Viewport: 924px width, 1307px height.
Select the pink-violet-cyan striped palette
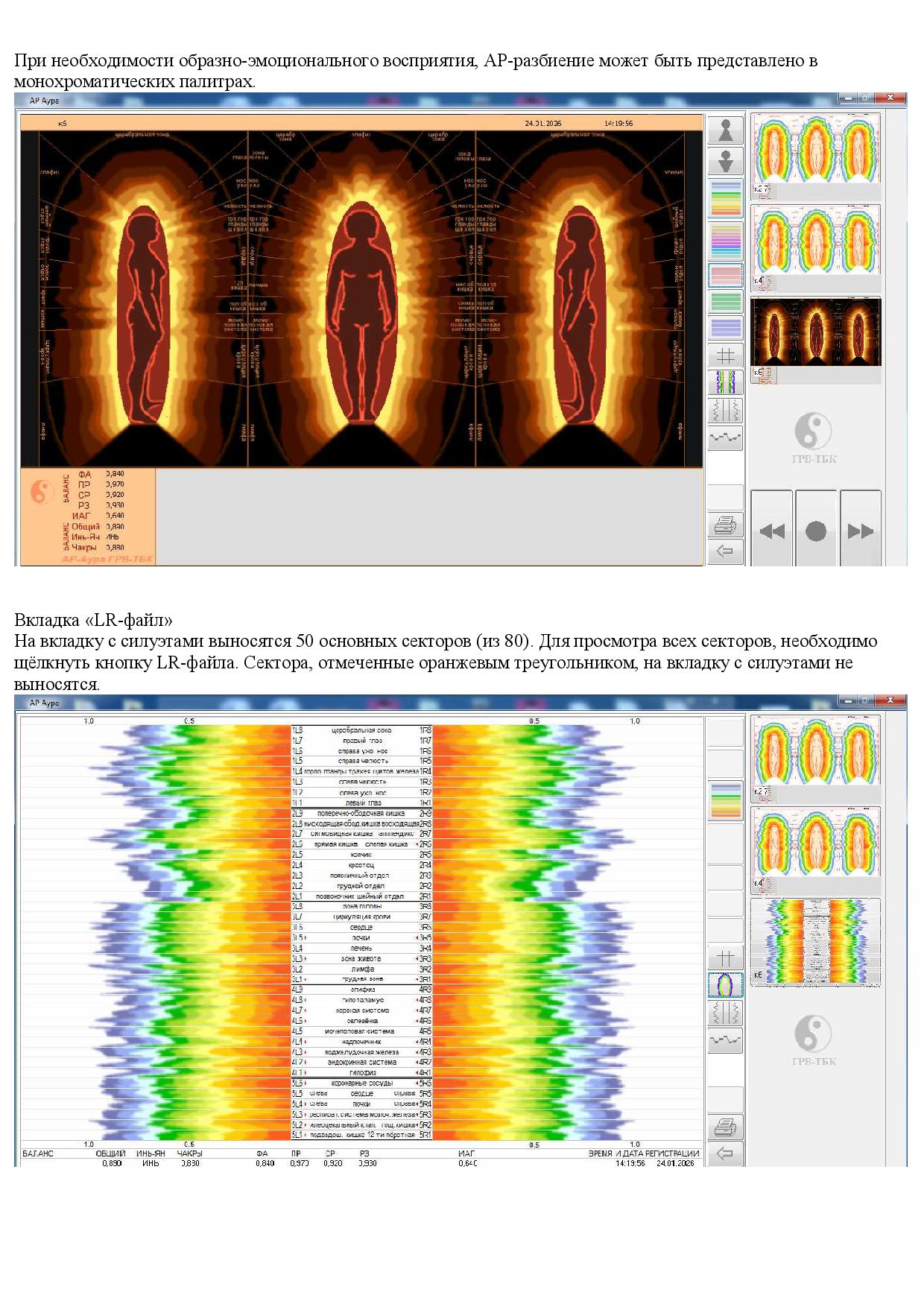pos(725,240)
